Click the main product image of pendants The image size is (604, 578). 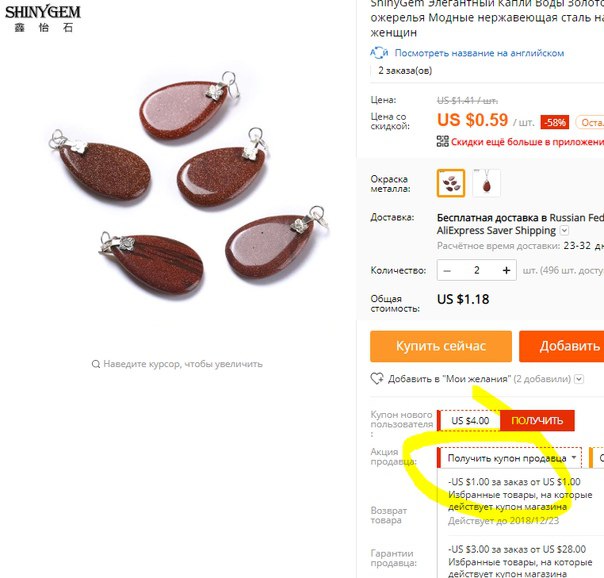pos(189,185)
